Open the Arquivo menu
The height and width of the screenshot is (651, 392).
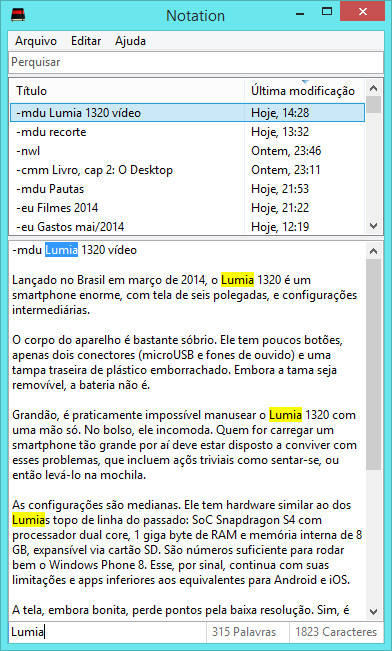tap(36, 41)
